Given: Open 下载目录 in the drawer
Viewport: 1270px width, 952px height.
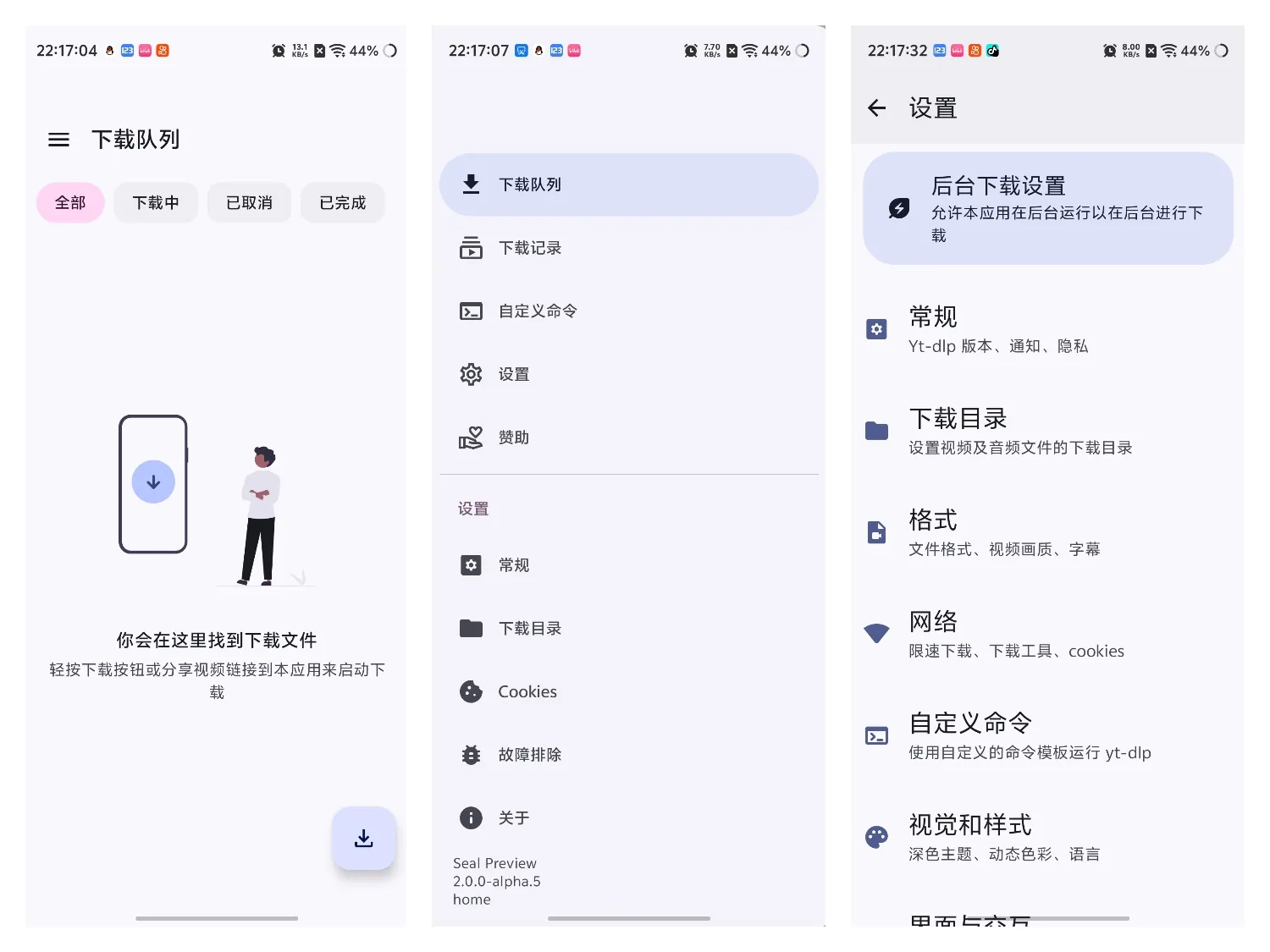Looking at the screenshot, I should click(628, 628).
